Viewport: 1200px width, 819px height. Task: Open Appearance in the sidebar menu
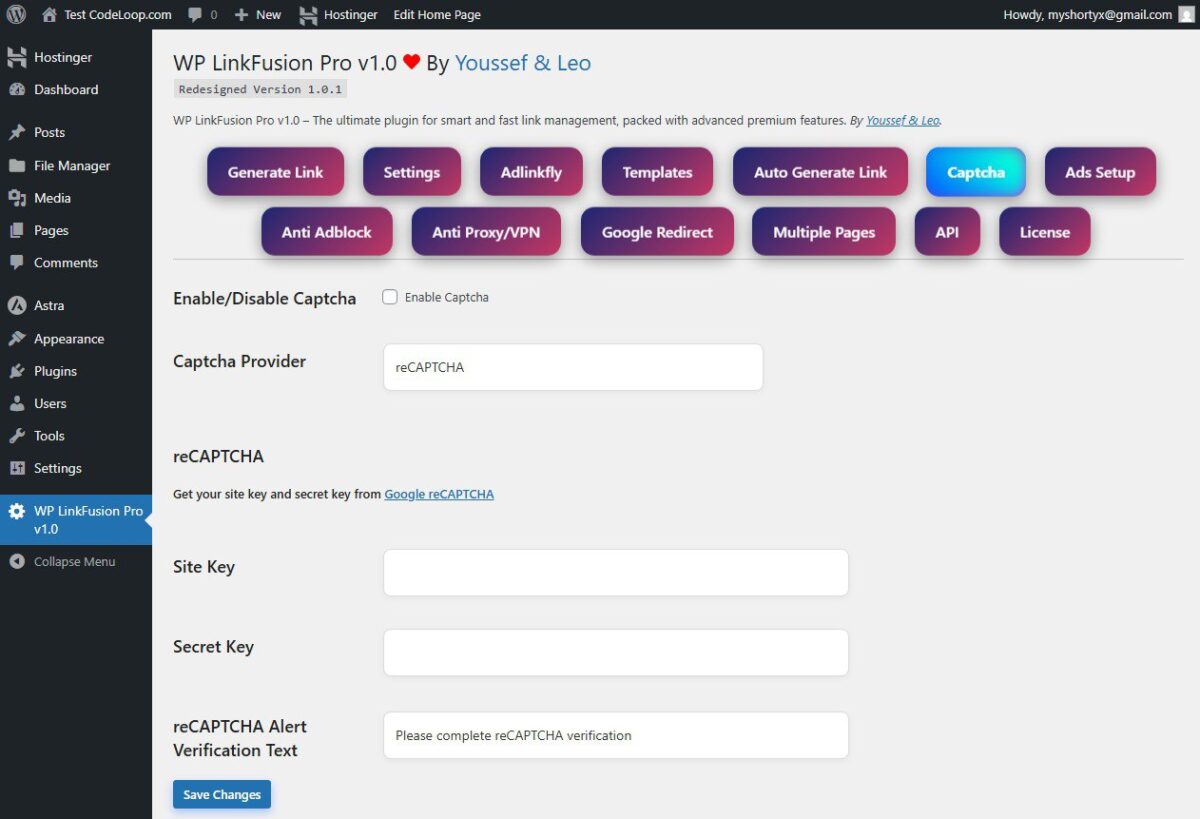click(x=69, y=339)
